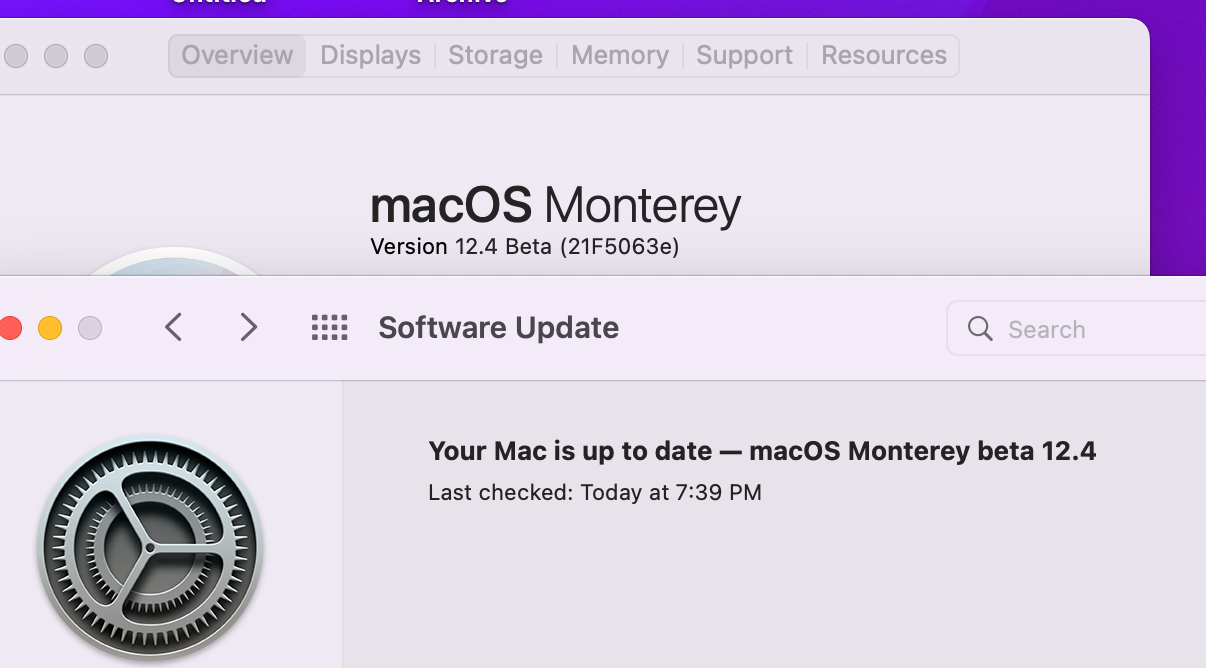Click the macOS Monterey title
This screenshot has height=668, width=1206.
pos(555,205)
